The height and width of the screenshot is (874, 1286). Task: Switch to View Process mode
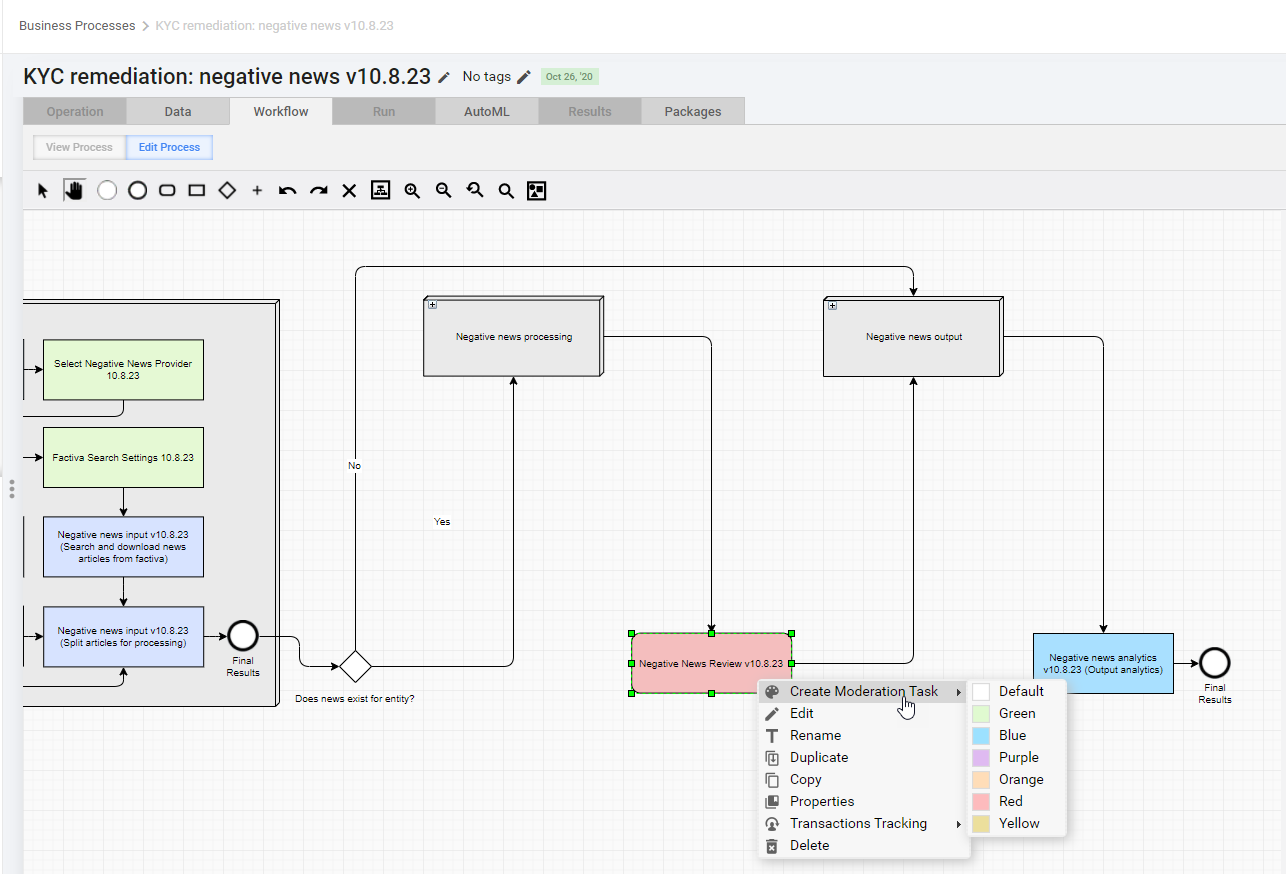coord(79,147)
